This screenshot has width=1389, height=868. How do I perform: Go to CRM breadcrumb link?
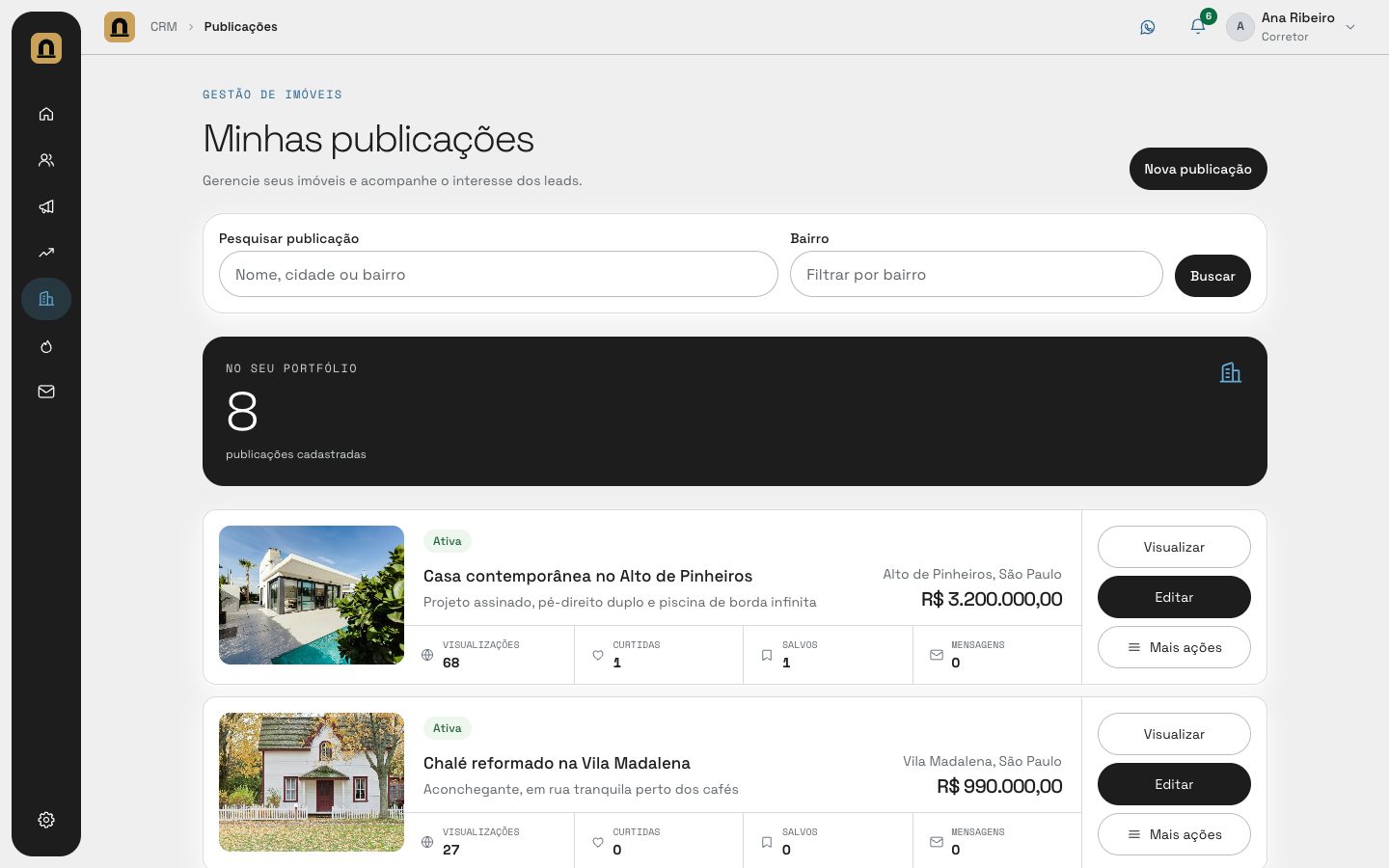click(164, 27)
